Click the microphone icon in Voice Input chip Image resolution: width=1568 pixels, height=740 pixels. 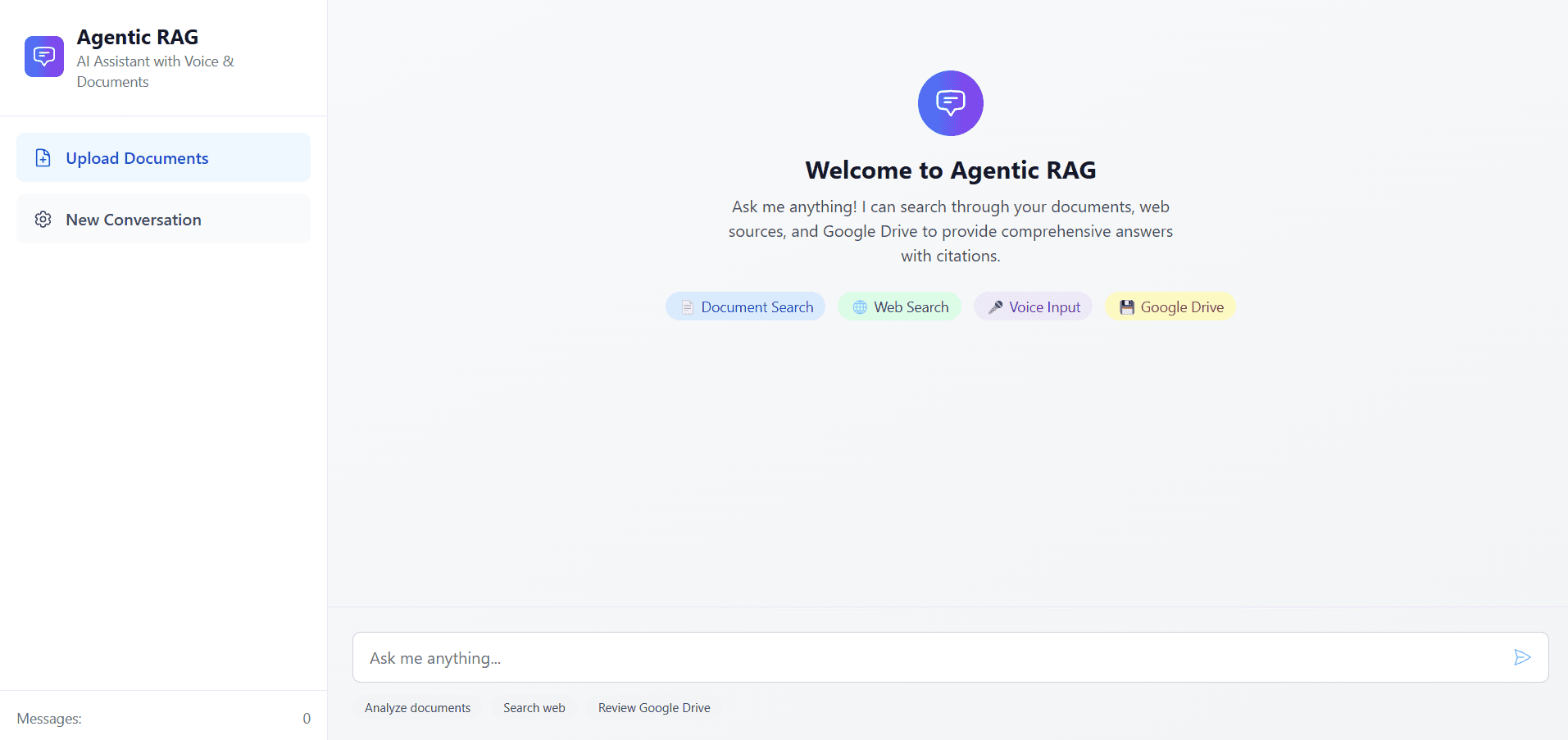996,307
